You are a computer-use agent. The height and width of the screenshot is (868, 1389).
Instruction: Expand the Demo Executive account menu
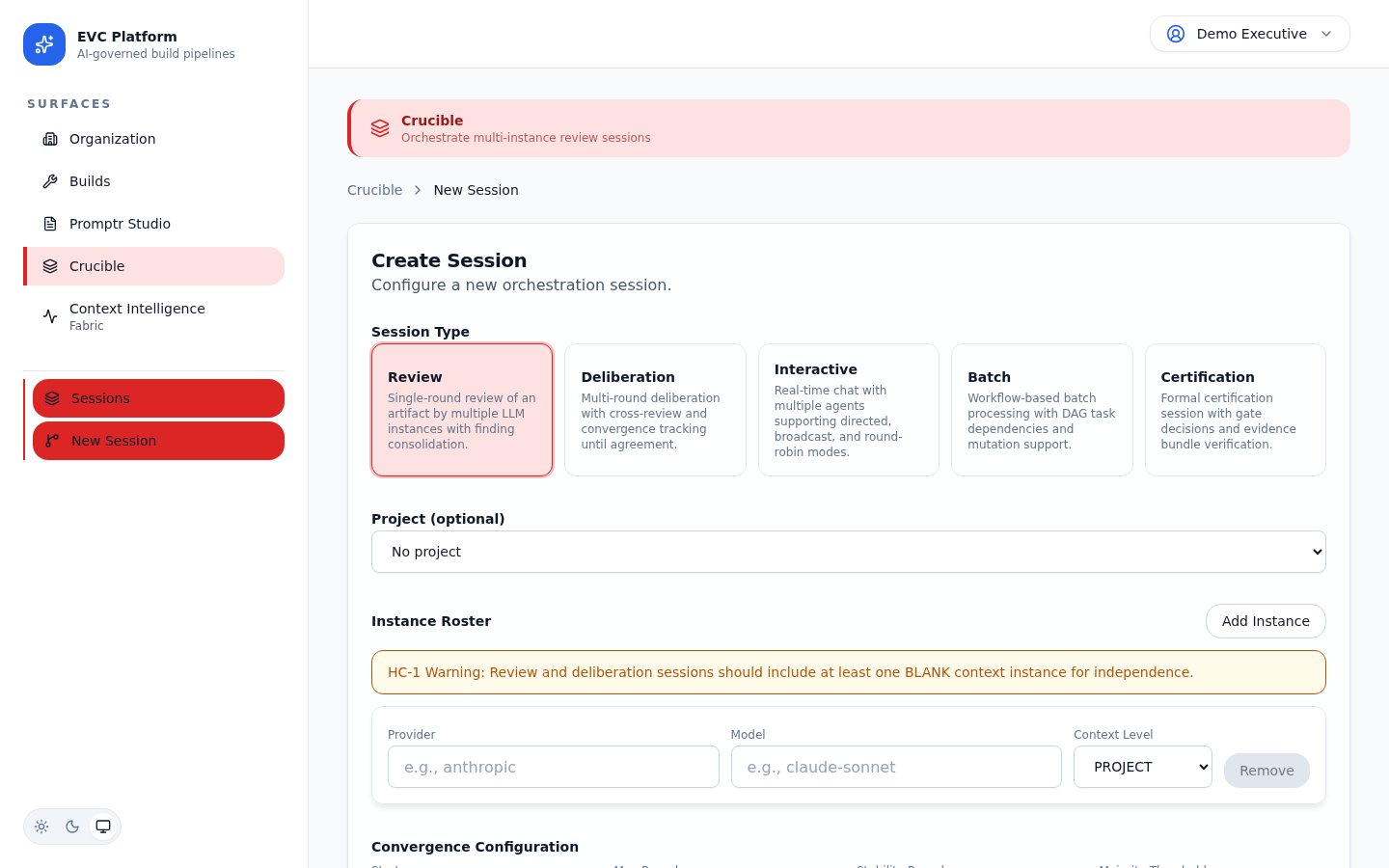[x=1328, y=34]
